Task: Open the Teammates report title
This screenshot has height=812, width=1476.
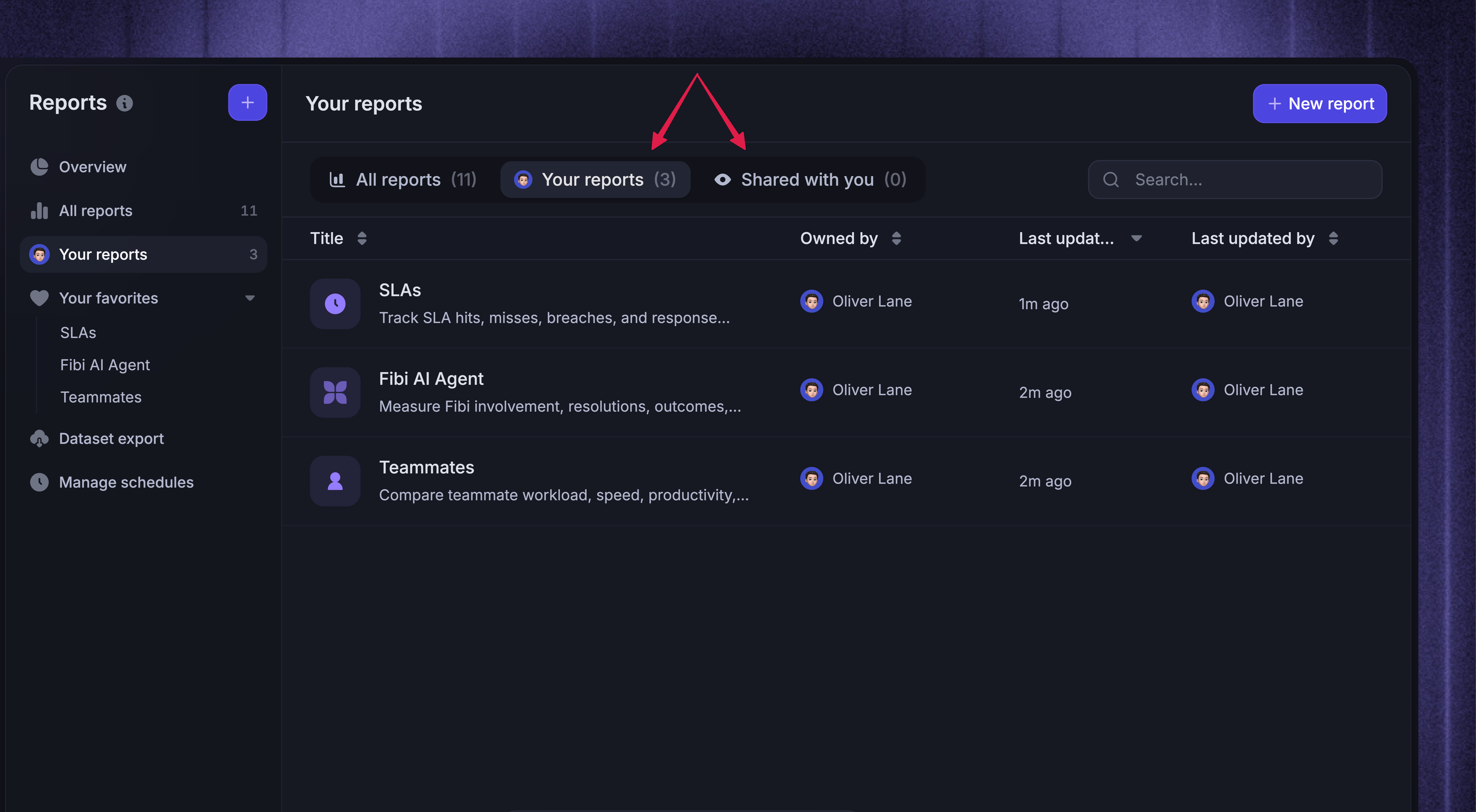Action: (427, 468)
